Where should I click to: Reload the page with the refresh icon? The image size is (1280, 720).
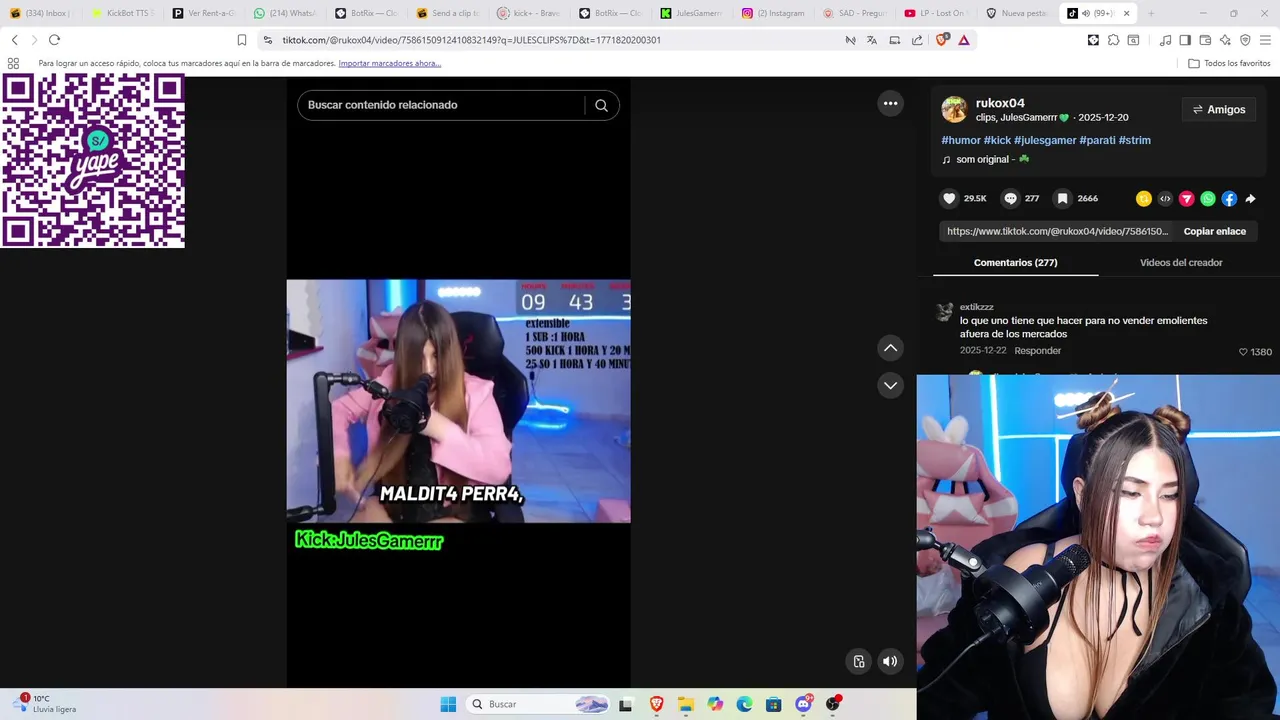(54, 40)
